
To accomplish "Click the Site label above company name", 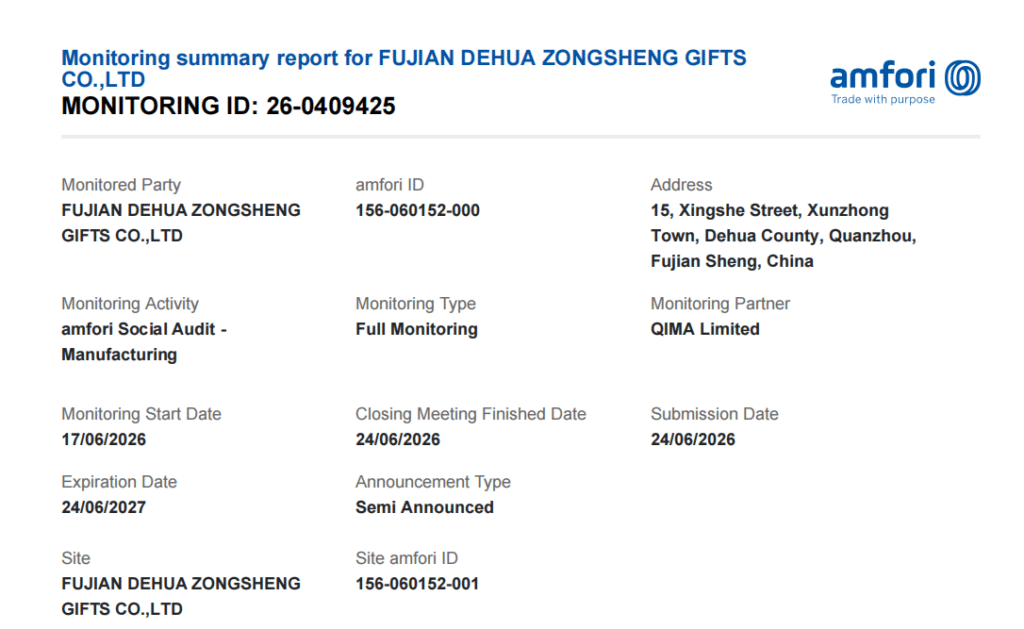I will tap(76, 558).
